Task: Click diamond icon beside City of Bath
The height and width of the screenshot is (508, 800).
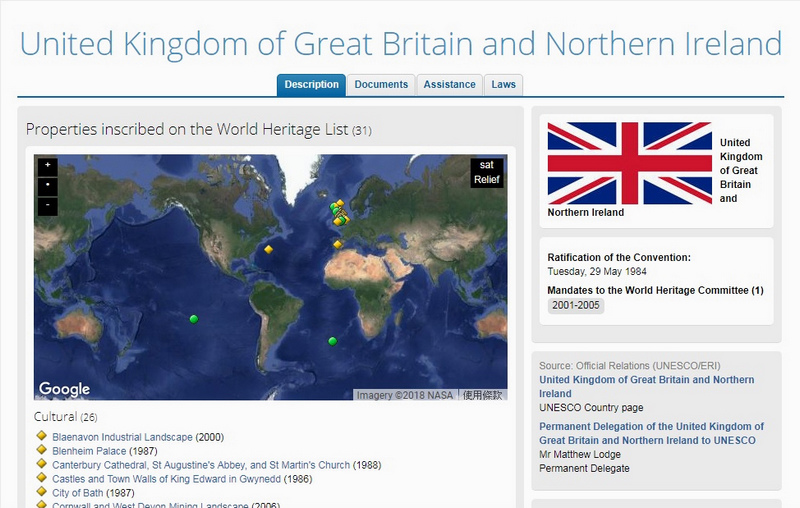Action: pos(42,491)
